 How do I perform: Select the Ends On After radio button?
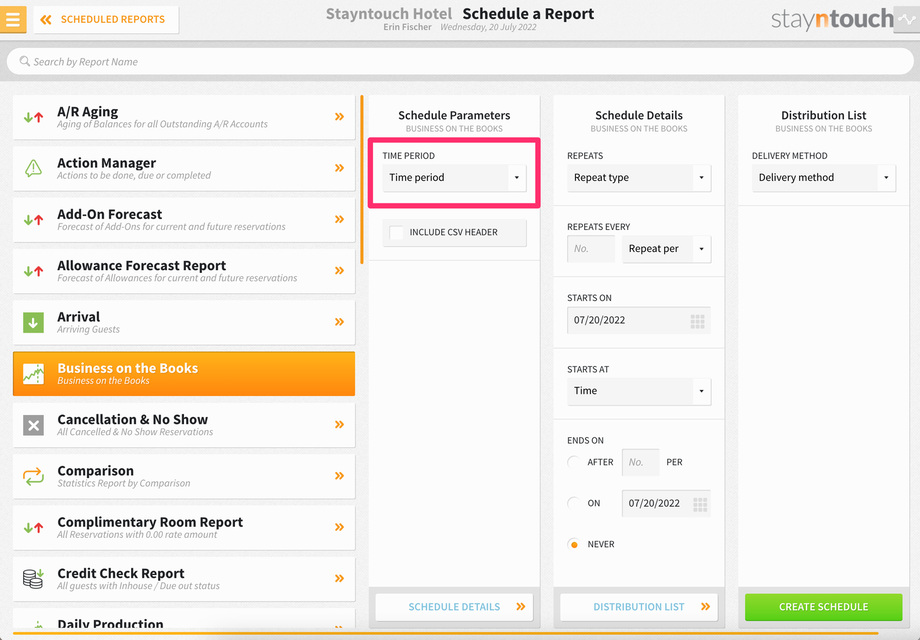coord(574,462)
